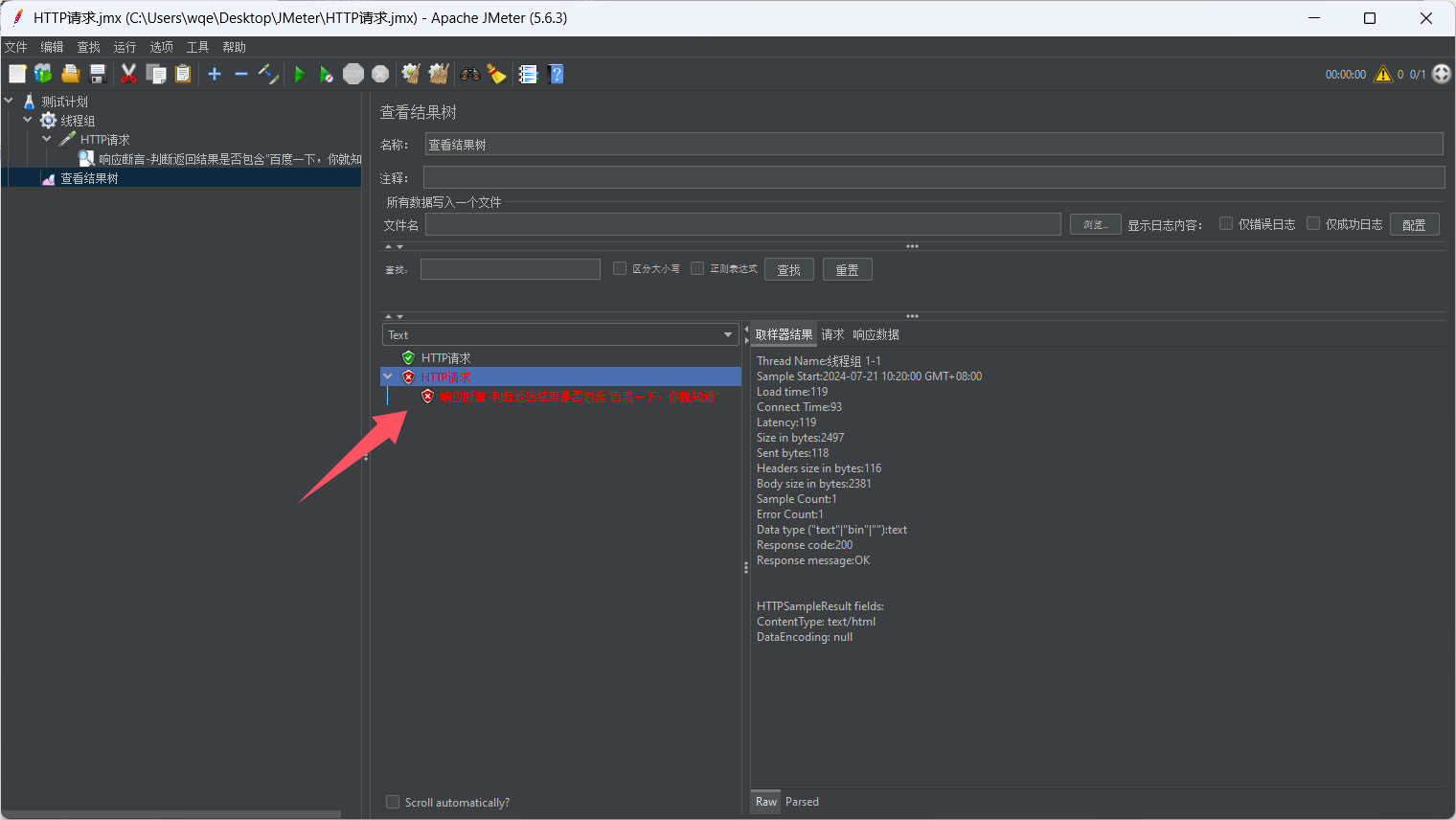
Task: Open a test plan with the folder icon
Action: click(x=70, y=74)
